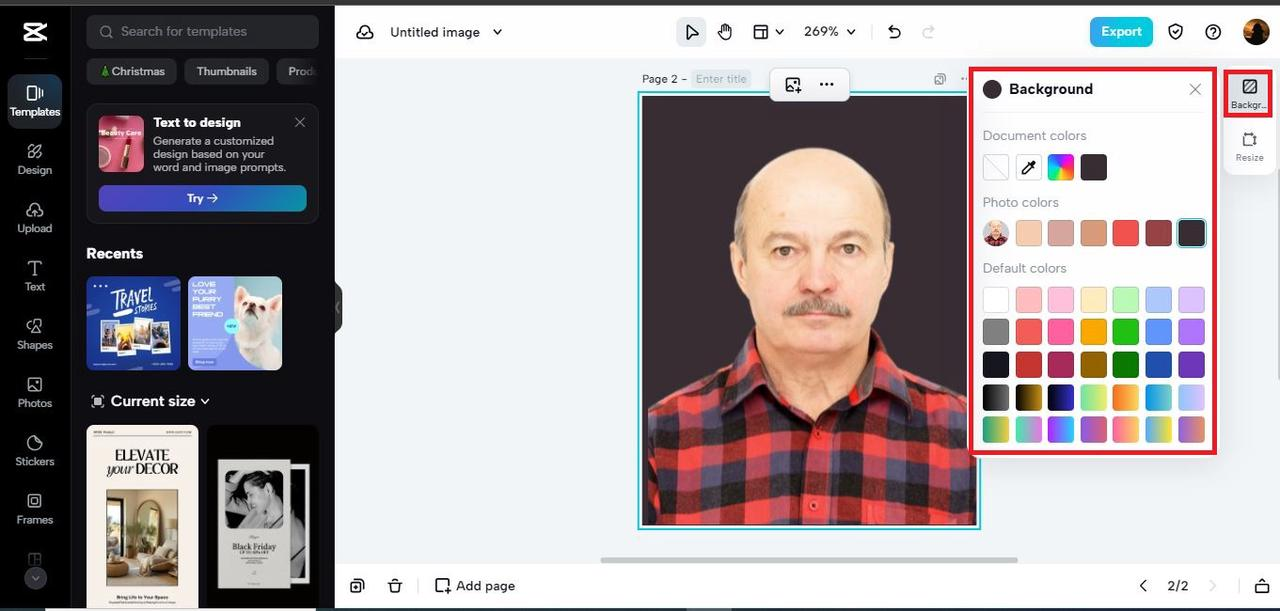Open the Help question mark icon
Image resolution: width=1280 pixels, height=611 pixels.
pyautogui.click(x=1213, y=32)
